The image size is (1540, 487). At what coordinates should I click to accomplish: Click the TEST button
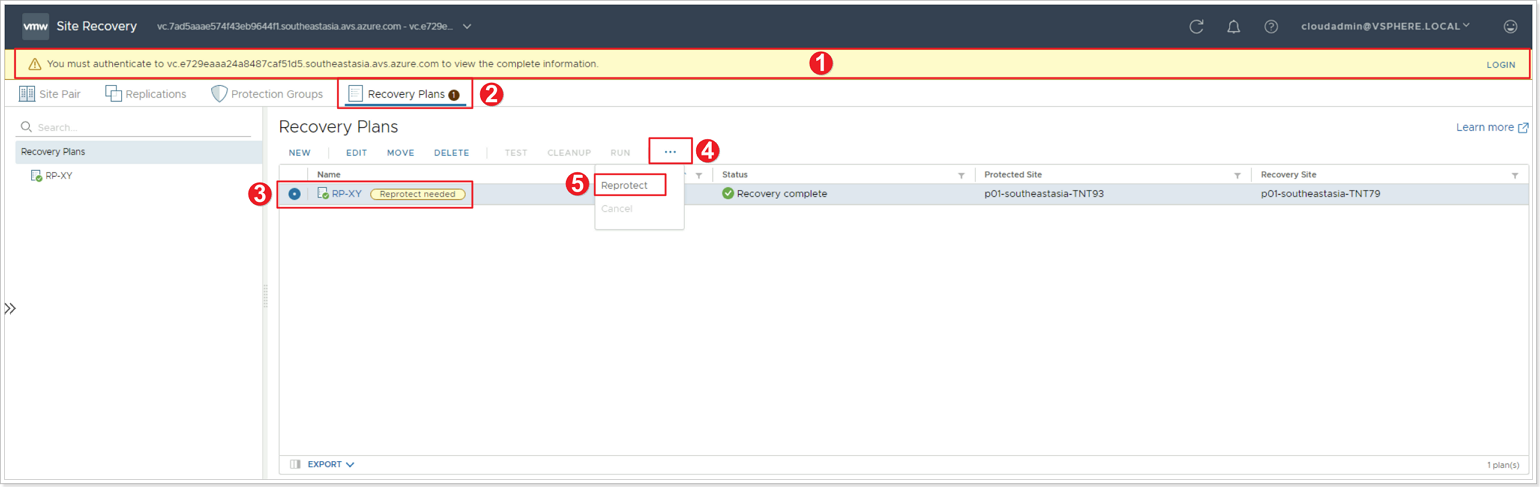pyautogui.click(x=516, y=153)
